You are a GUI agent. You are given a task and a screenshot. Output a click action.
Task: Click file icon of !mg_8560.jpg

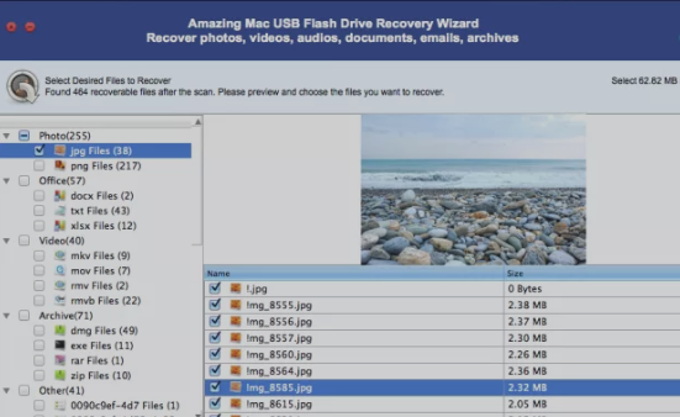pos(235,354)
